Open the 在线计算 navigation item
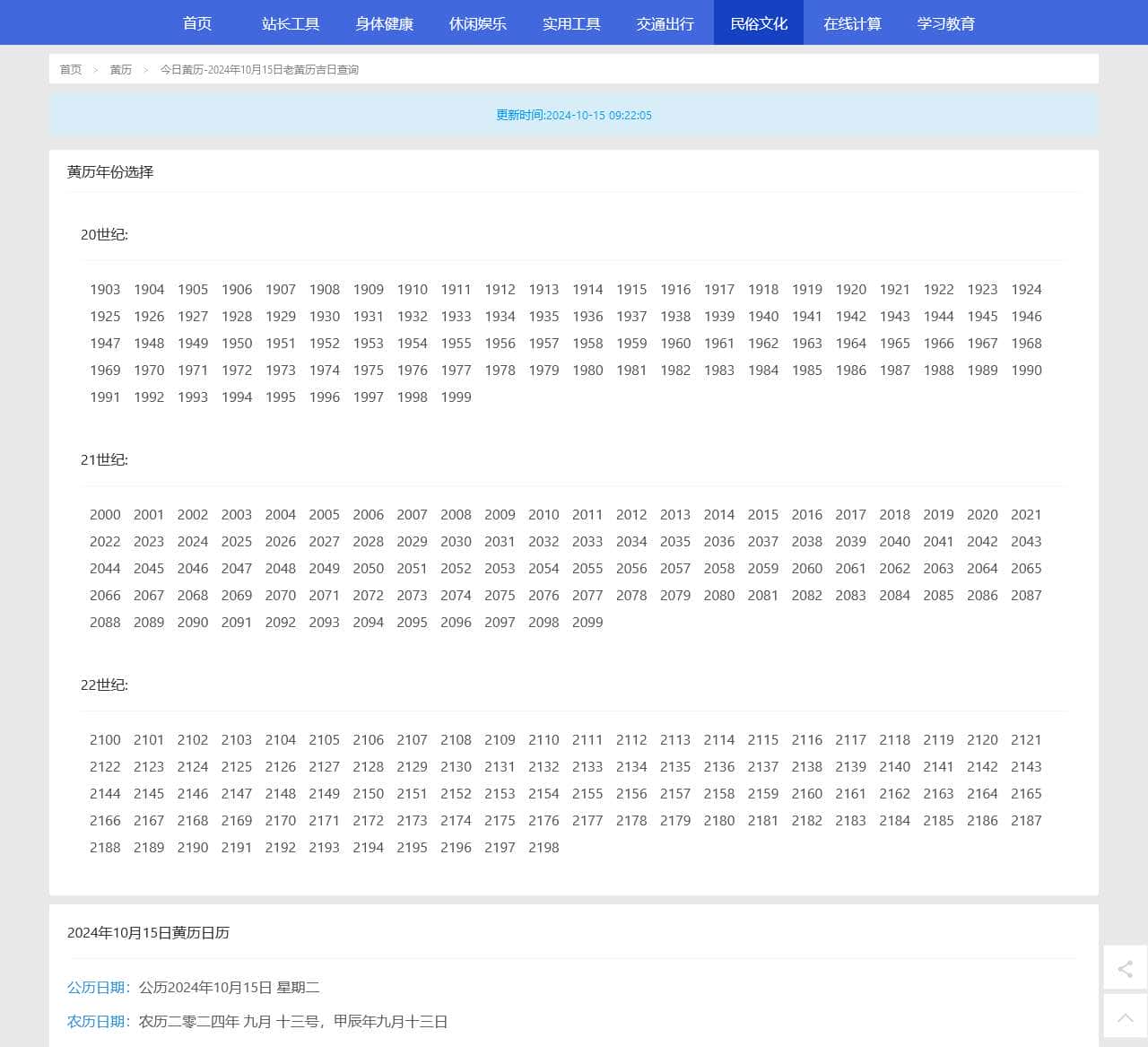Image resolution: width=1148 pixels, height=1047 pixels. [x=852, y=23]
